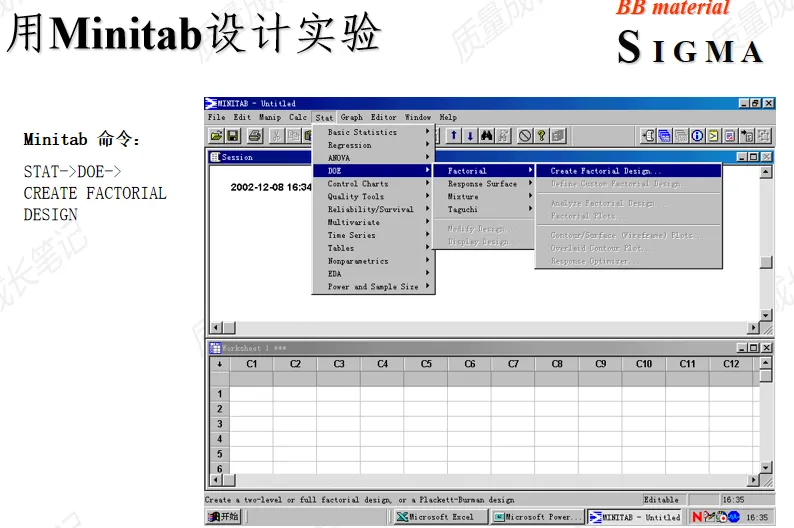Expand the Nonparametrics submenu

tap(373, 261)
